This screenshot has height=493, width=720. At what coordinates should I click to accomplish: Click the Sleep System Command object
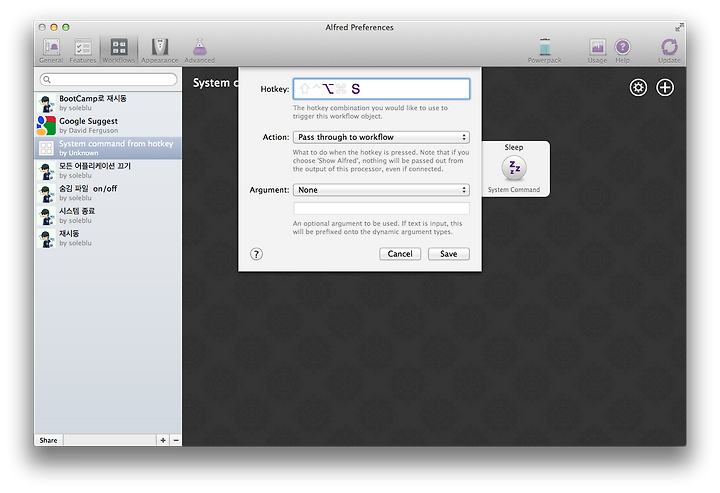click(x=514, y=169)
